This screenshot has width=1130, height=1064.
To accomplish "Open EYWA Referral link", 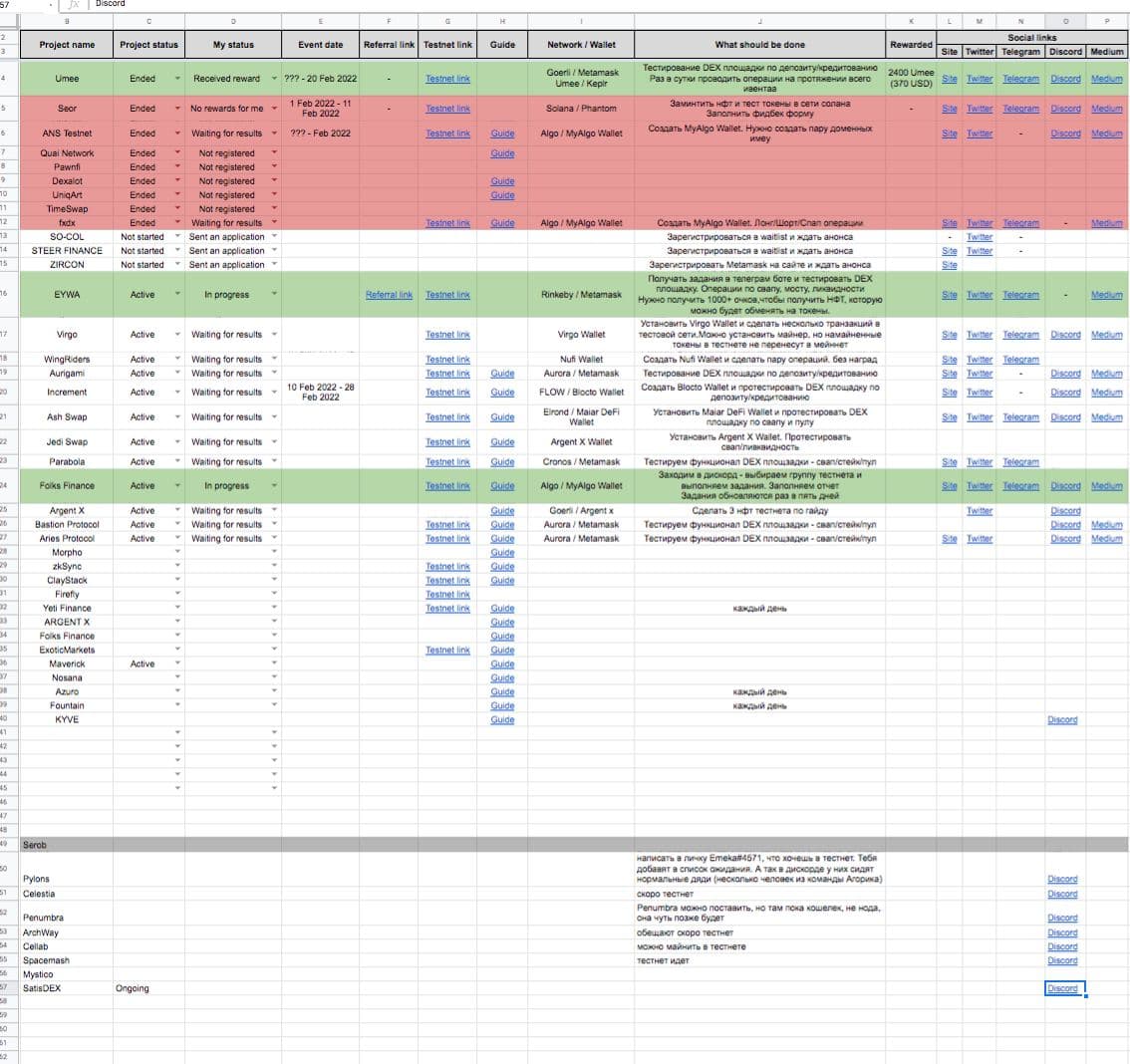I will coord(390,295).
